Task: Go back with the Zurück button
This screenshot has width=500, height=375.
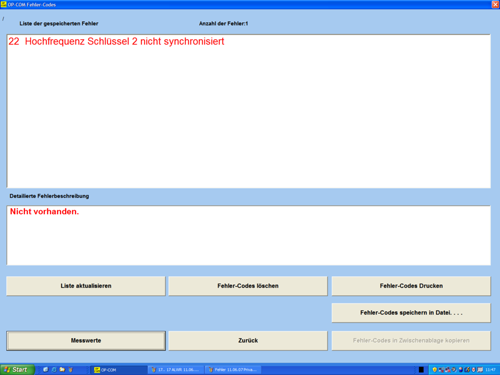Action: pyautogui.click(x=248, y=340)
